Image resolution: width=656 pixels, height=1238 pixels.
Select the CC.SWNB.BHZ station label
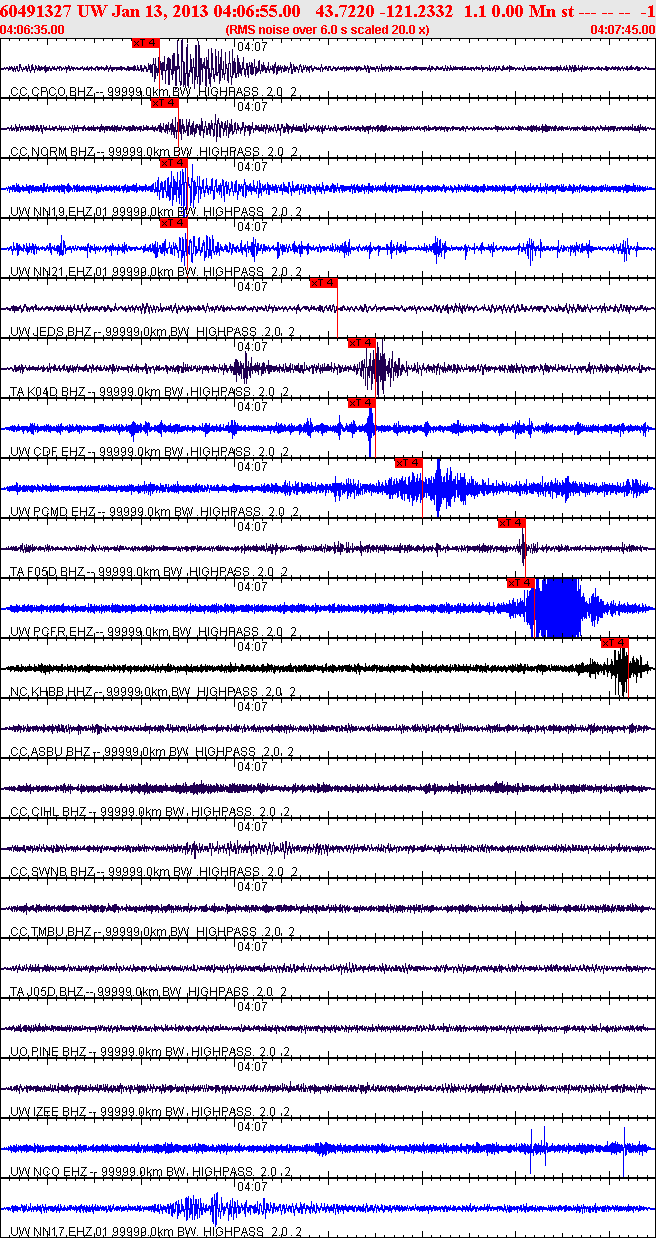pyautogui.click(x=51, y=871)
